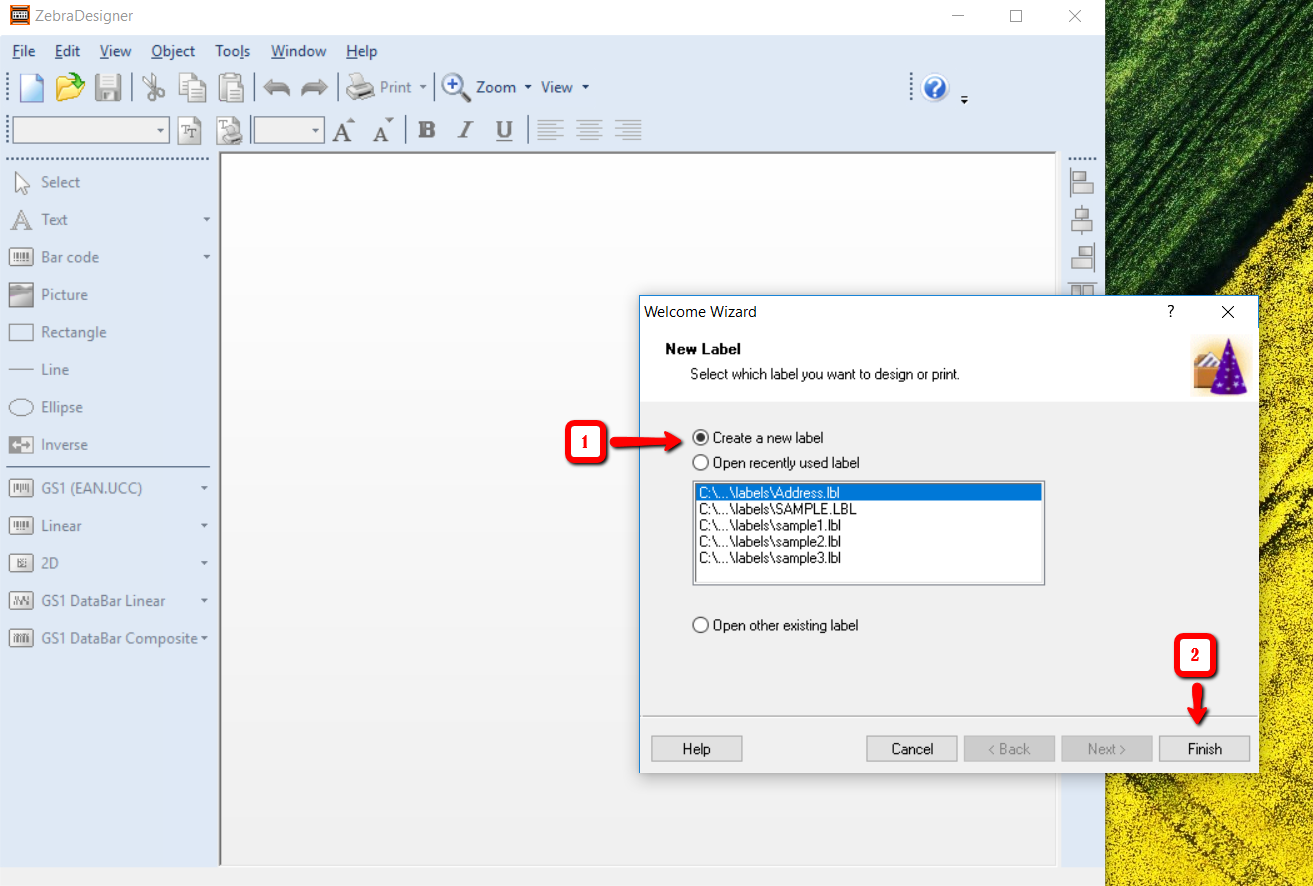Screen dimensions: 1313x886
Task: Open the Window menu
Action: [x=299, y=51]
